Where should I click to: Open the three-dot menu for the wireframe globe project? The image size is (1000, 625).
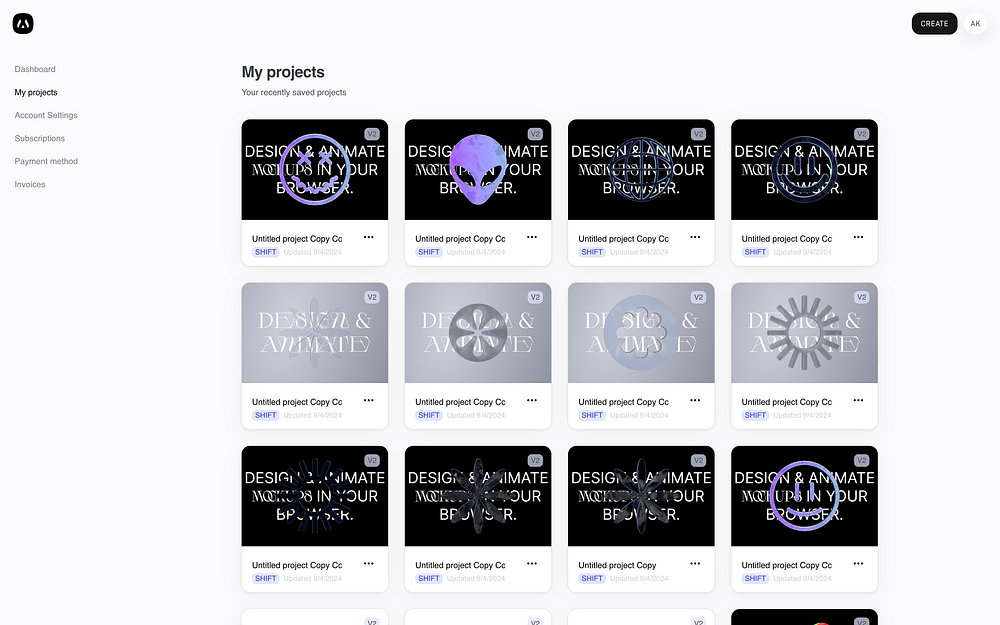(695, 237)
